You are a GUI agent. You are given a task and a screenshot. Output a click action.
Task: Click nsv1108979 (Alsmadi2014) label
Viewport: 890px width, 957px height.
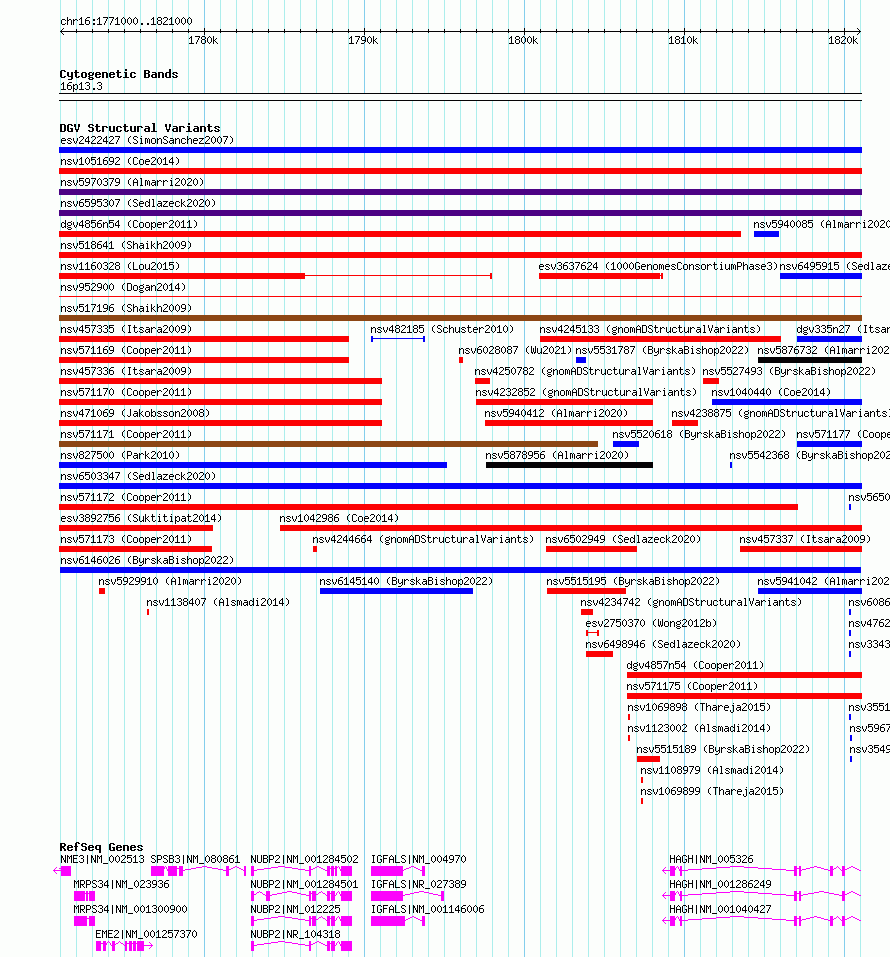[x=712, y=770]
